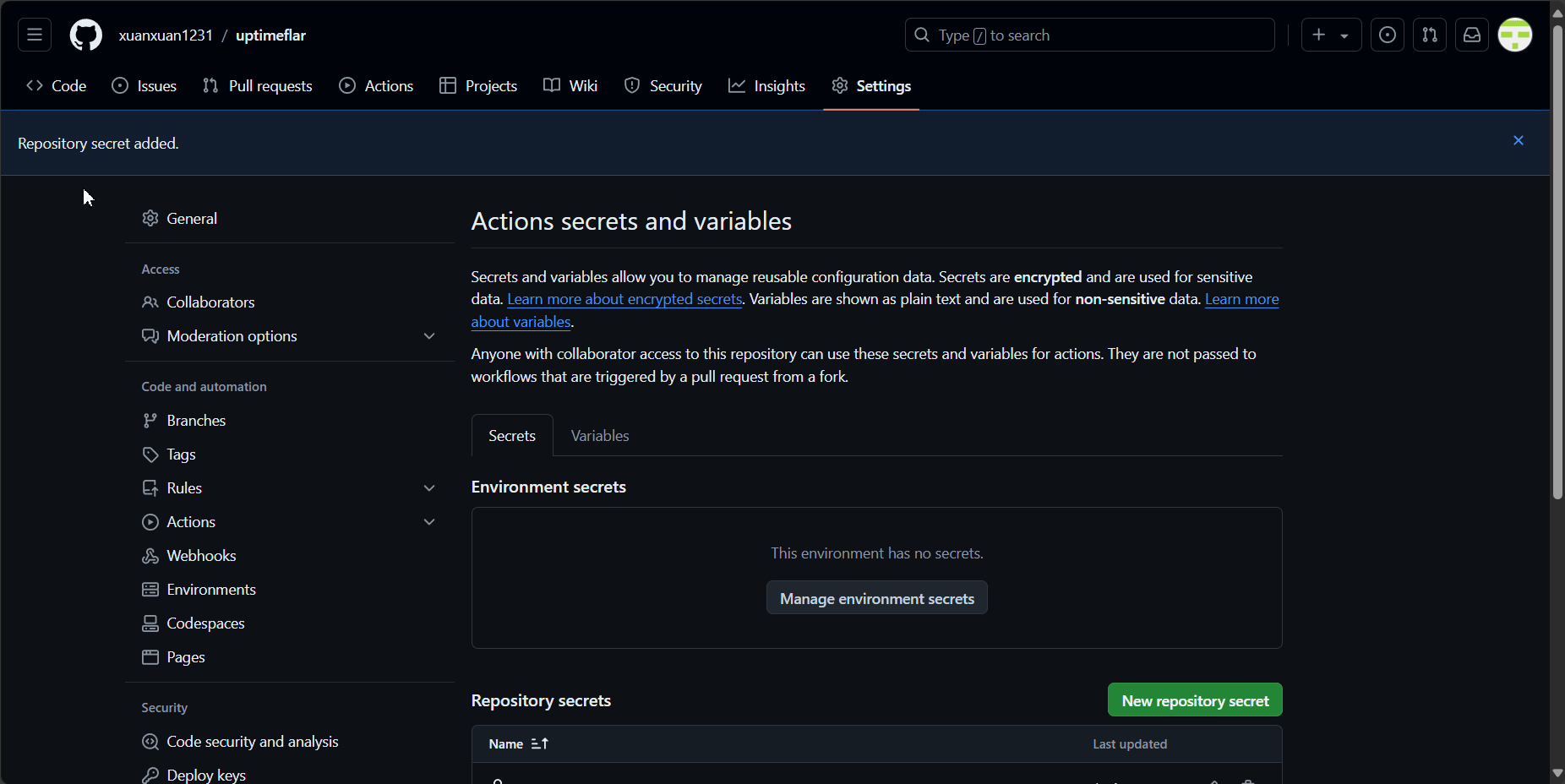Screen dimensions: 1565x784
Task: Open Environments settings in sidebar
Action: coord(290,589)
